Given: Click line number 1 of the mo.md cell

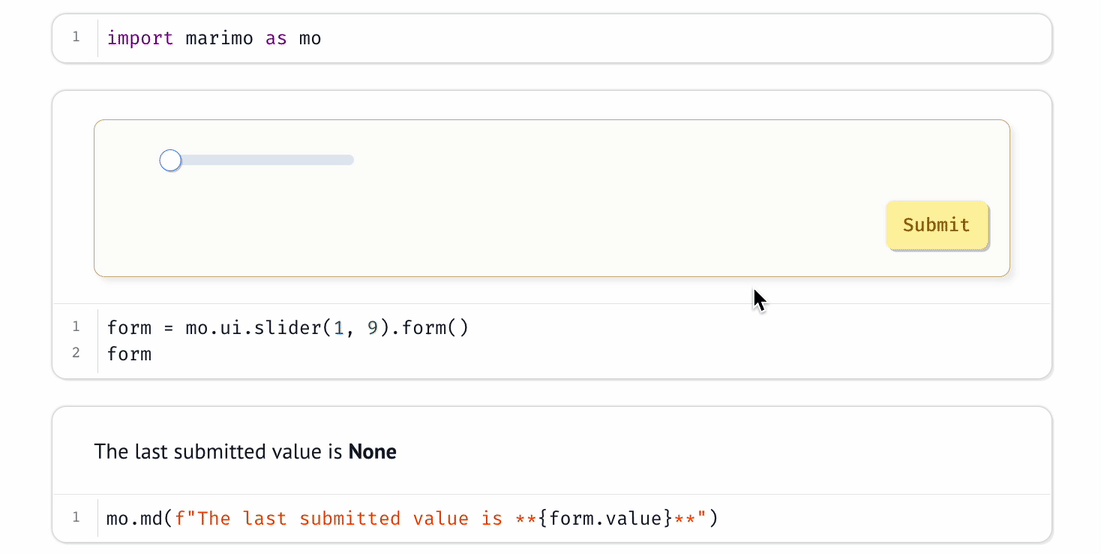Looking at the screenshot, I should pyautogui.click(x=76, y=518).
